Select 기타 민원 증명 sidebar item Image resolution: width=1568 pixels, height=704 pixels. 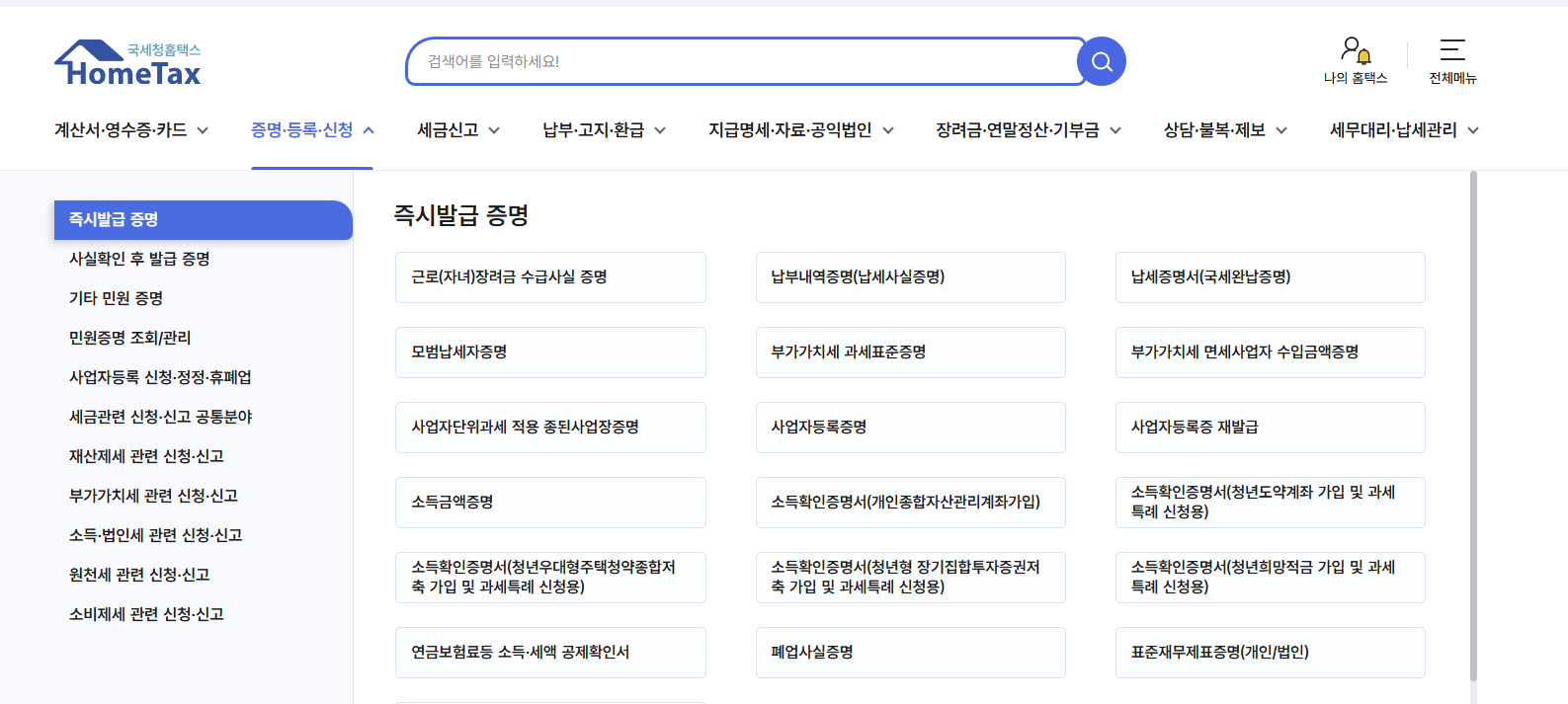[x=116, y=298]
